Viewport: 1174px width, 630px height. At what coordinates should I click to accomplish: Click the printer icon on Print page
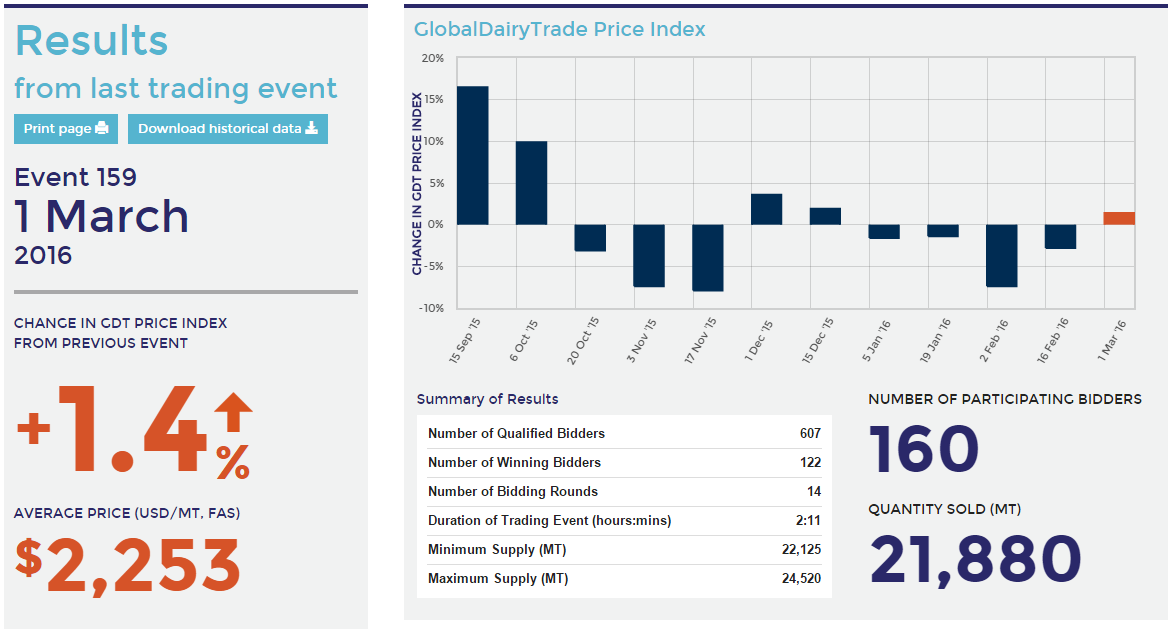[101, 129]
